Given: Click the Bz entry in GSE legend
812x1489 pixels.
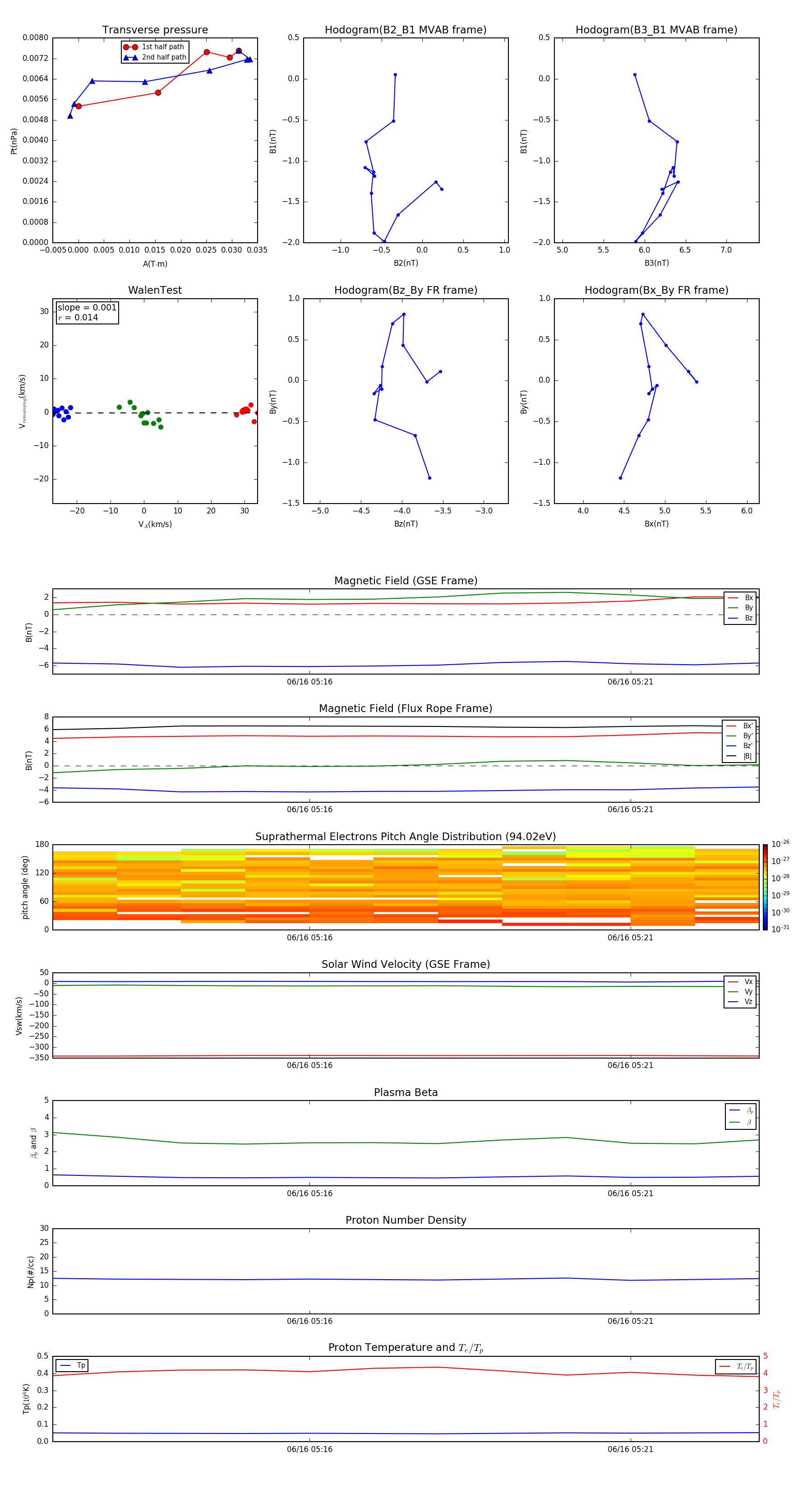Looking at the screenshot, I should coord(740,618).
